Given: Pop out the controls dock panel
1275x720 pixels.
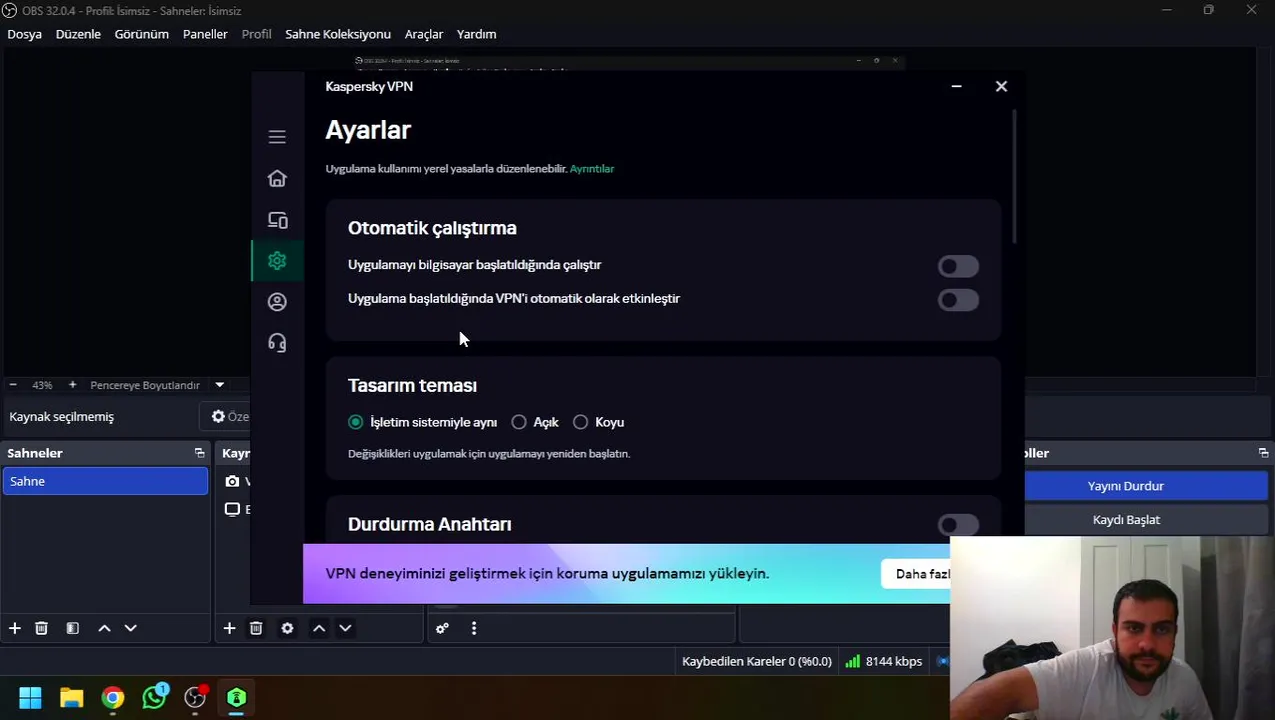Looking at the screenshot, I should (1263, 453).
